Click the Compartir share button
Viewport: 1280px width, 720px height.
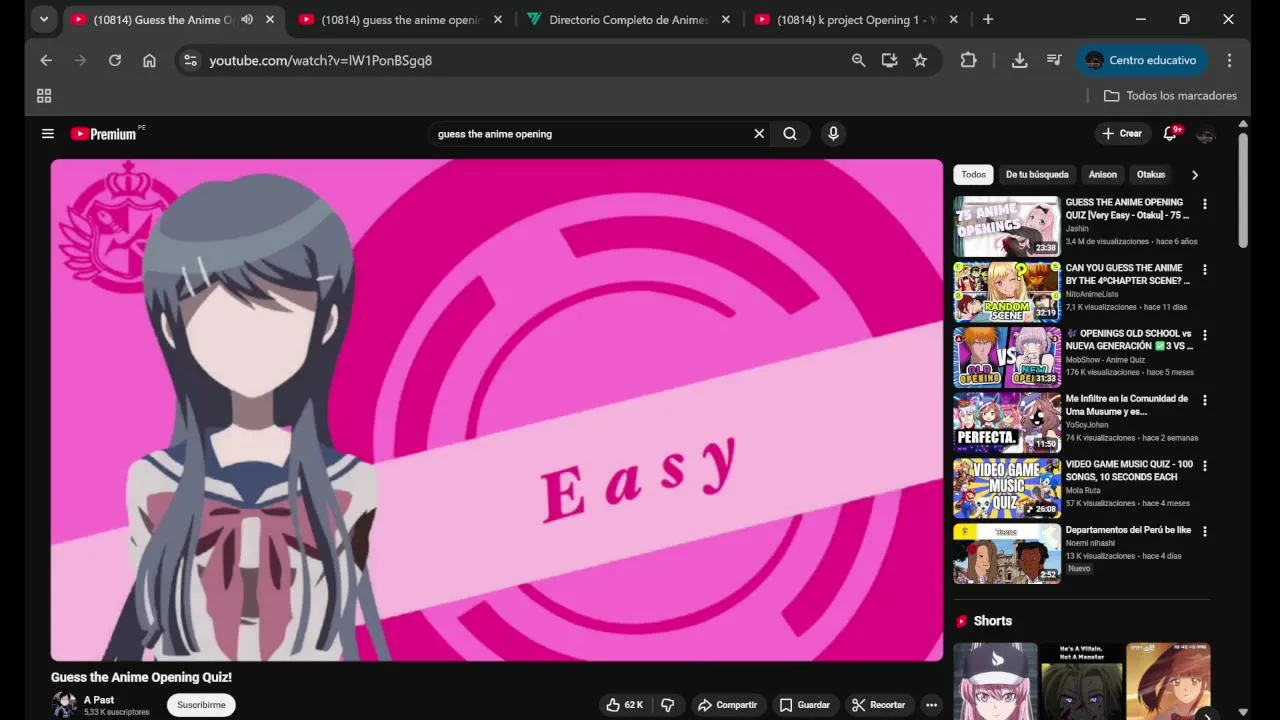tap(727, 705)
